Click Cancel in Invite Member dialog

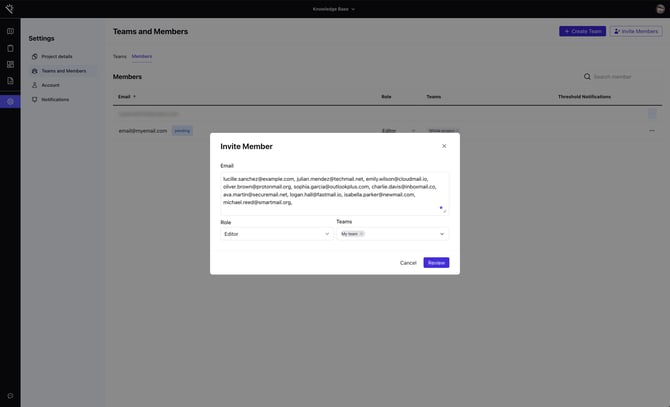(408, 263)
